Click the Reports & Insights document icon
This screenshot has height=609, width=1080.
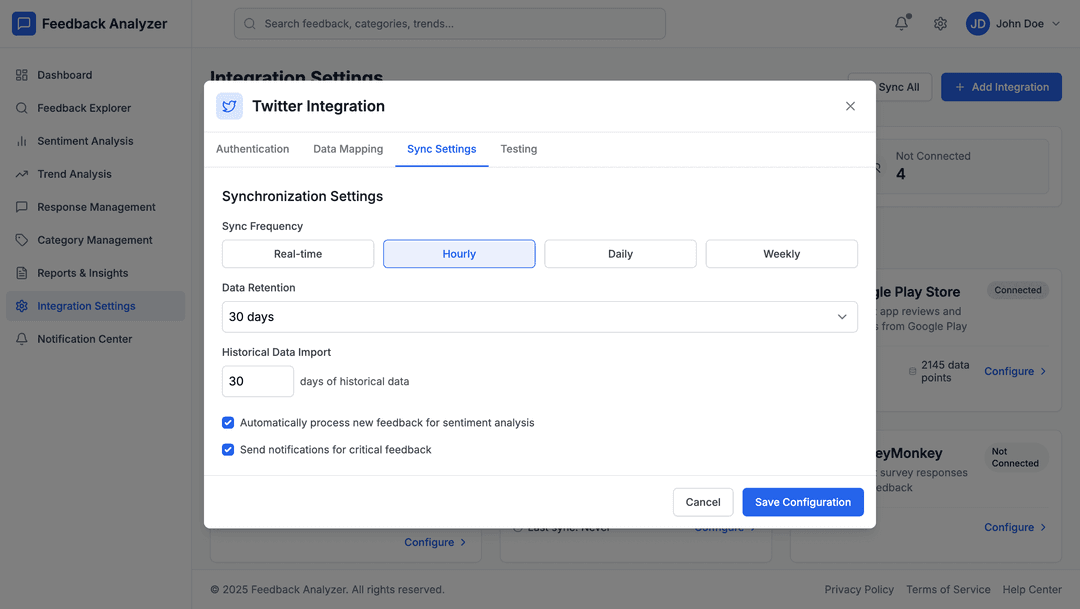[x=22, y=273]
